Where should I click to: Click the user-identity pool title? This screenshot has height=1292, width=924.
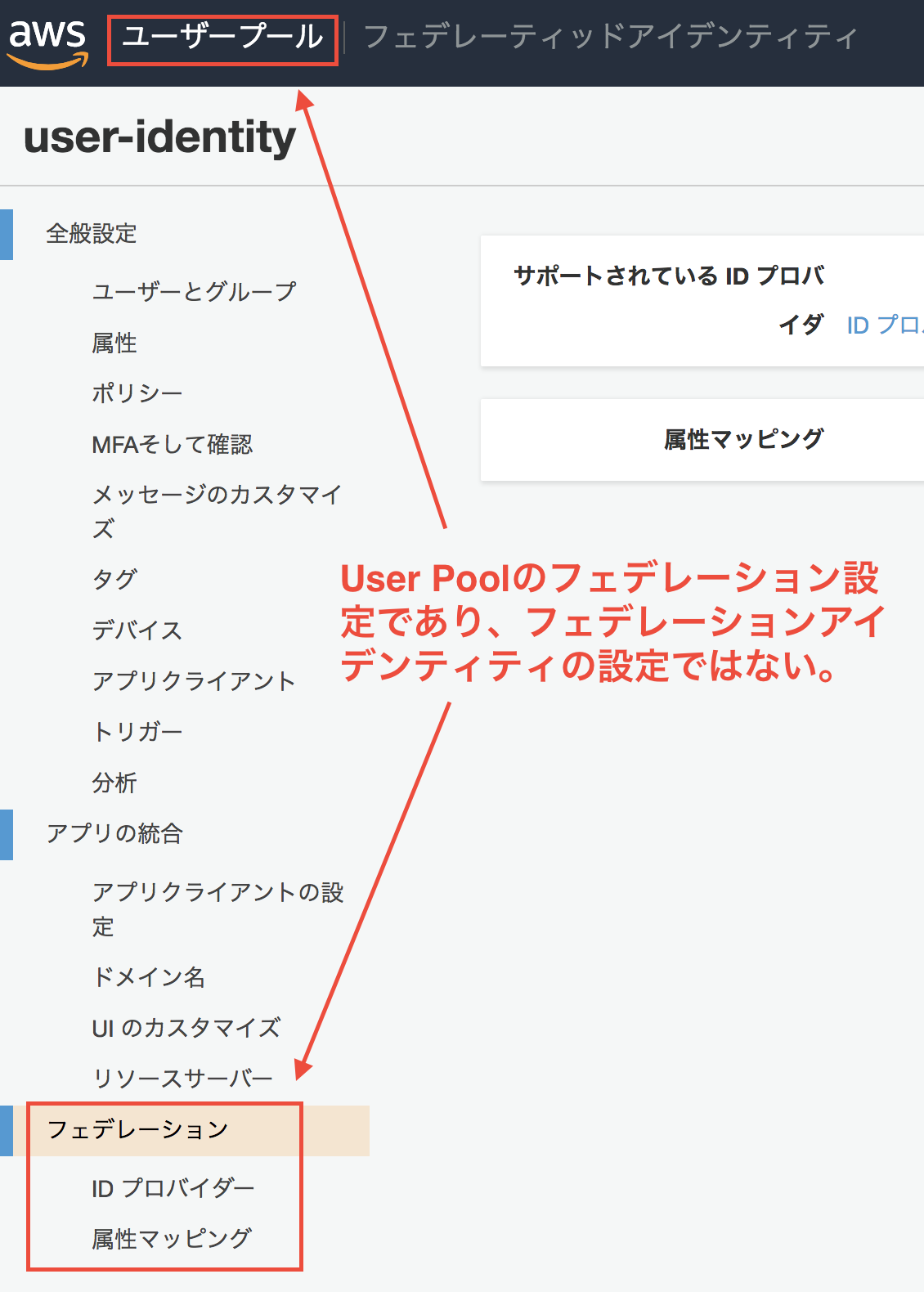point(159,137)
